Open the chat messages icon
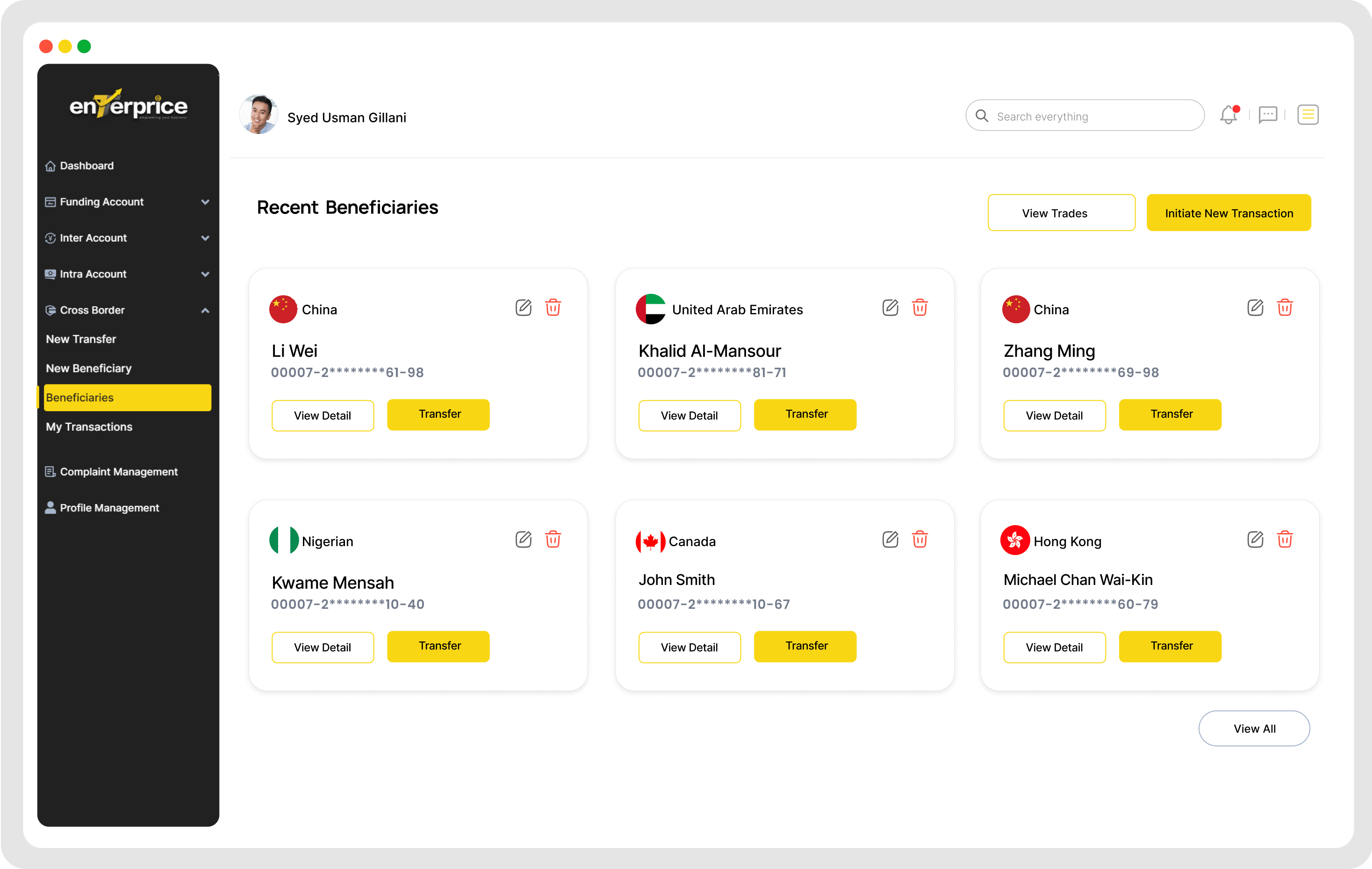Image resolution: width=1372 pixels, height=869 pixels. point(1268,115)
